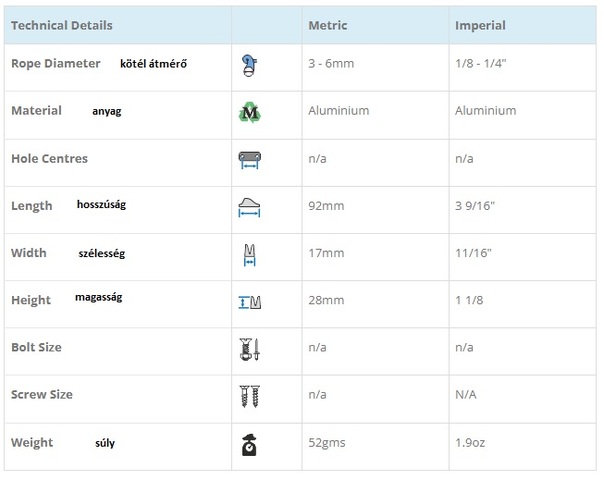Click the 92mm length value
Viewport: 604px width, 480px height.
[326, 206]
